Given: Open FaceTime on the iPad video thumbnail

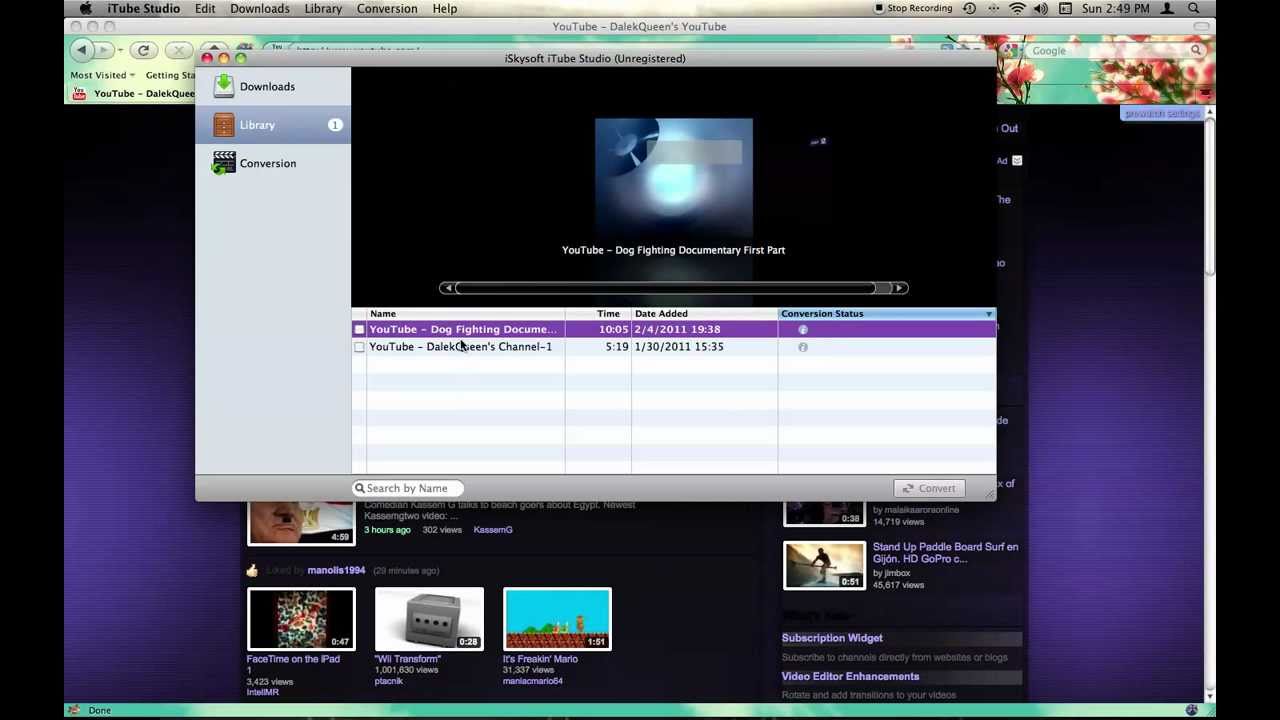Looking at the screenshot, I should click(301, 619).
